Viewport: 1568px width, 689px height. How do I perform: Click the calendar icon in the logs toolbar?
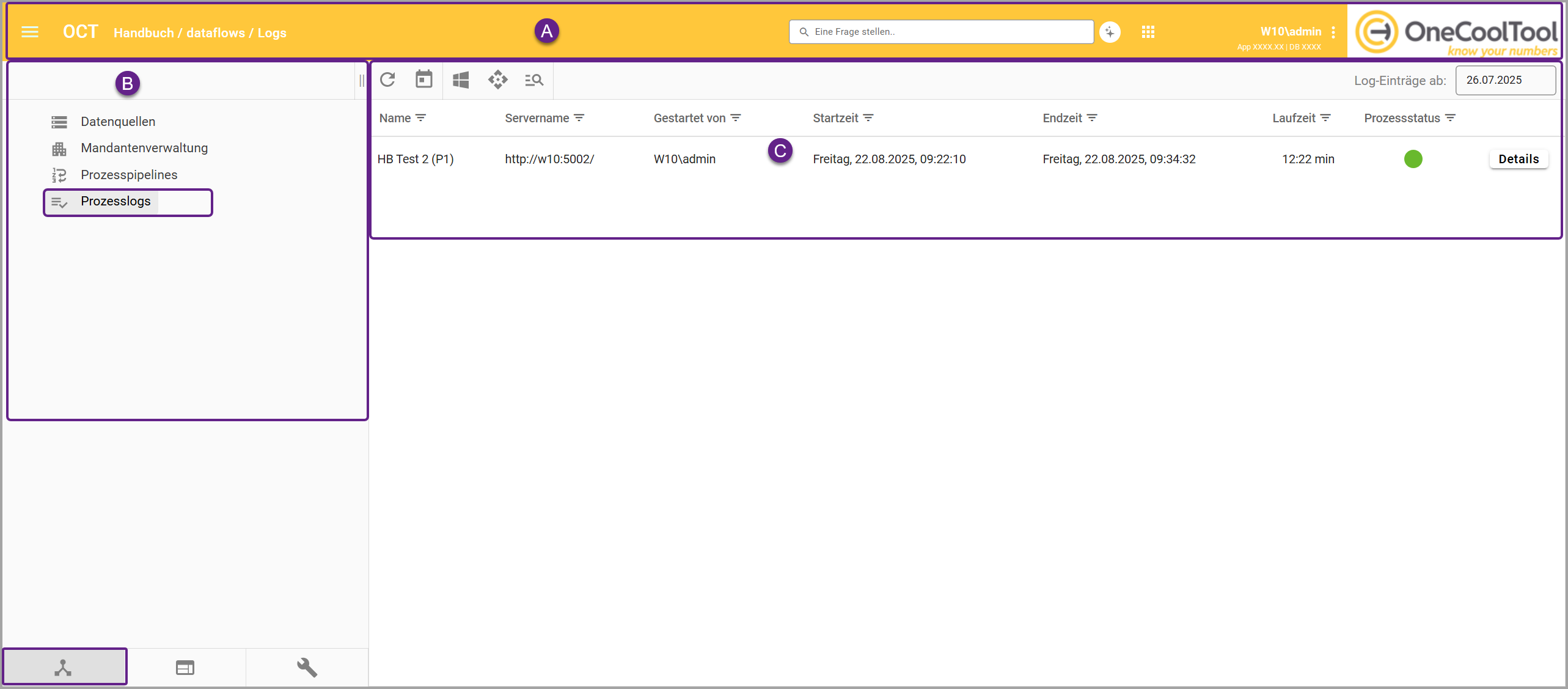tap(423, 80)
